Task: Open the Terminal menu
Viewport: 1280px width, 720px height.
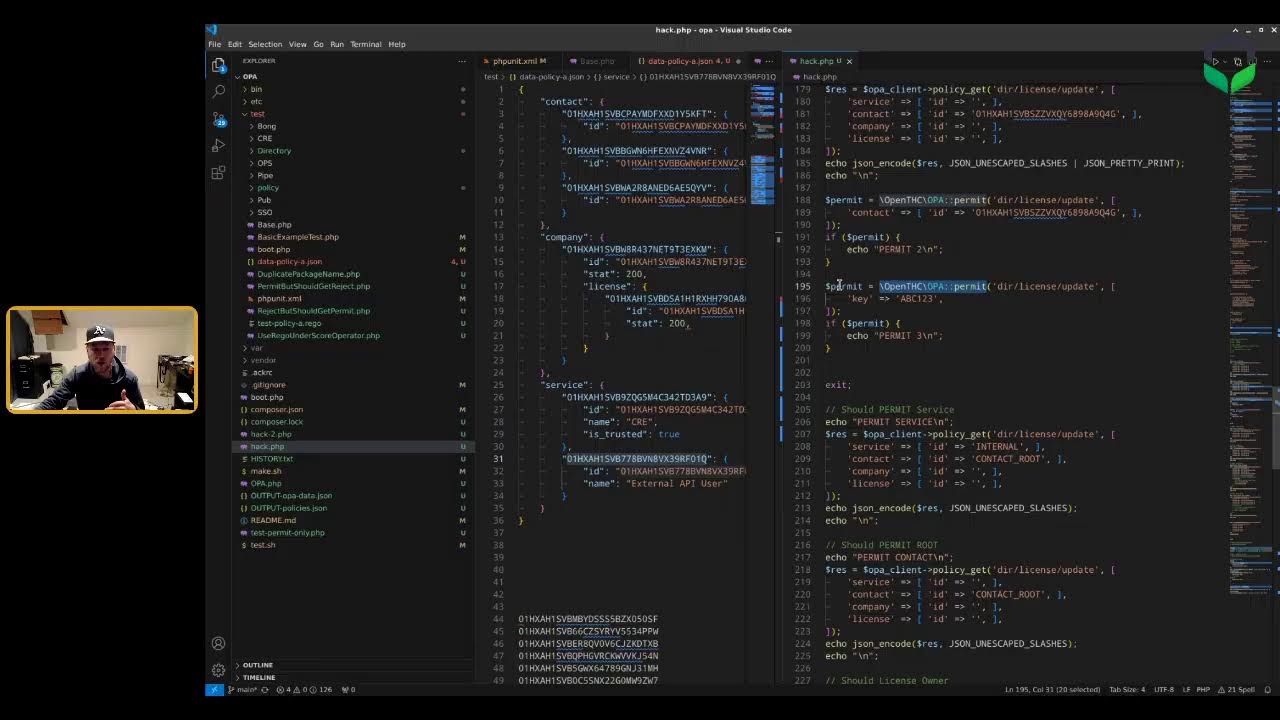Action: point(366,44)
